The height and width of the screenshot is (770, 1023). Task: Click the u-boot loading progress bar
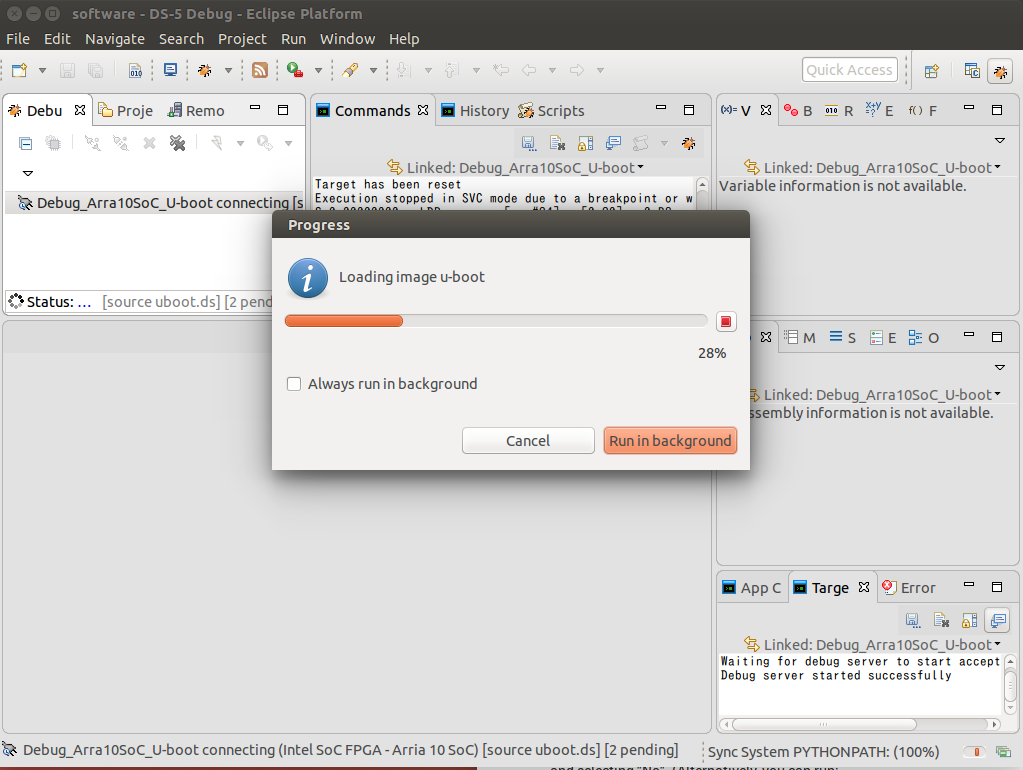496,321
